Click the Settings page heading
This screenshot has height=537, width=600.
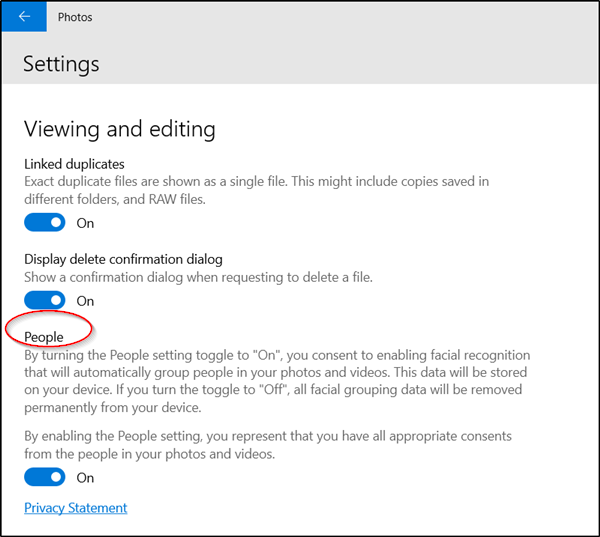point(62,65)
